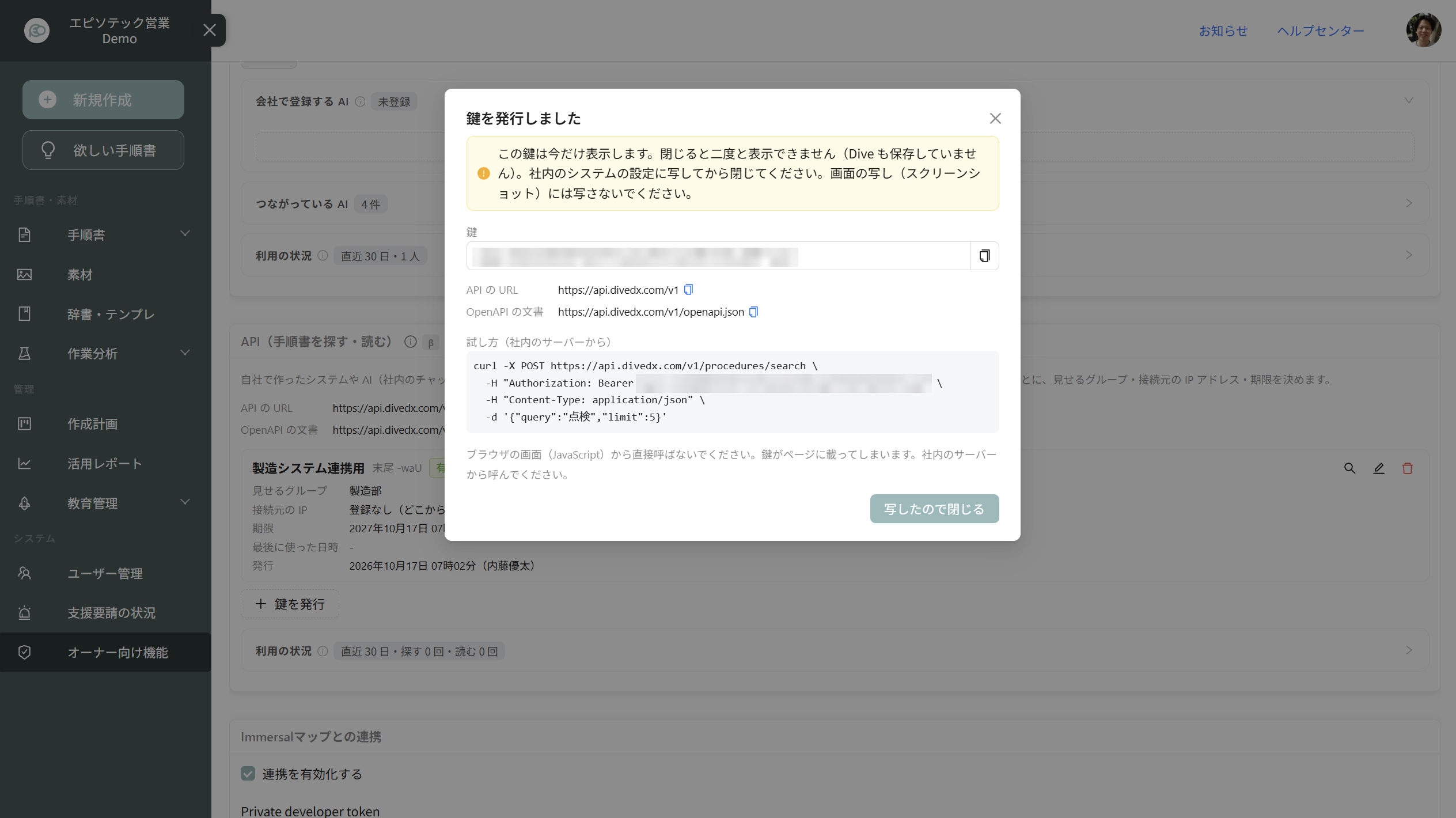Open 手順書 in the sidebar
The image size is (1456, 818).
(86, 234)
